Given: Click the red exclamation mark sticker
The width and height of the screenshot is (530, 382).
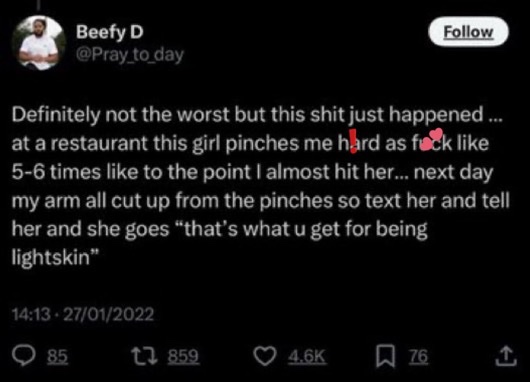Looking at the screenshot, I should (353, 141).
